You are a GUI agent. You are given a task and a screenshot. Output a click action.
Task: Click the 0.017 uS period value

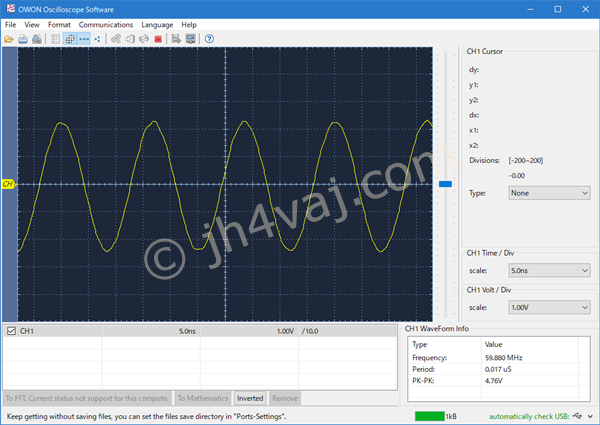(498, 369)
